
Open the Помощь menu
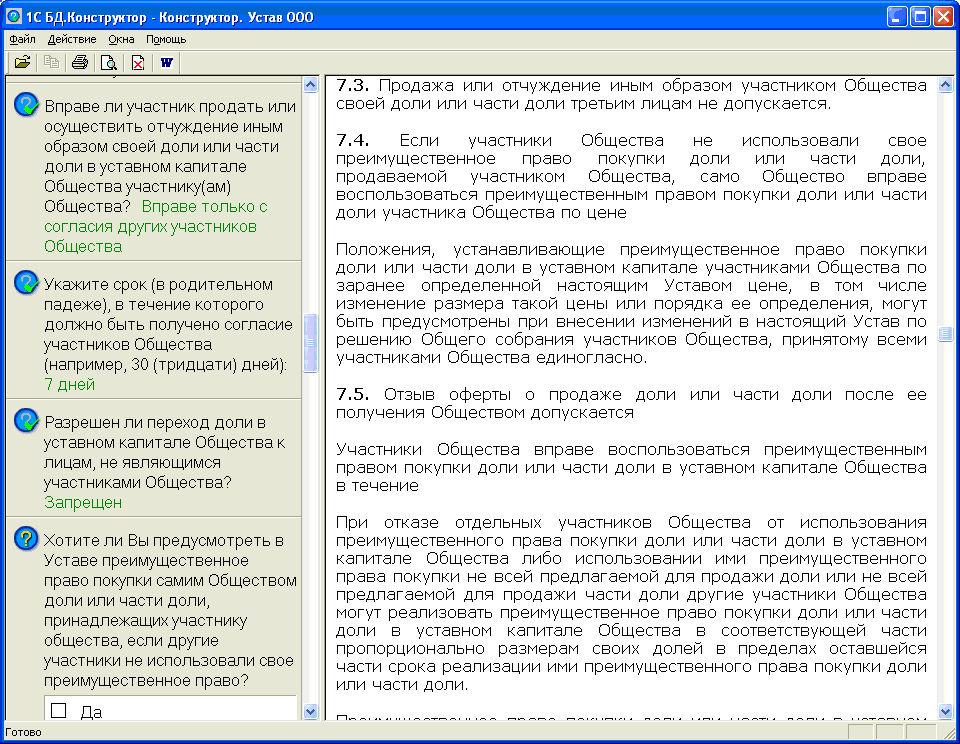166,39
